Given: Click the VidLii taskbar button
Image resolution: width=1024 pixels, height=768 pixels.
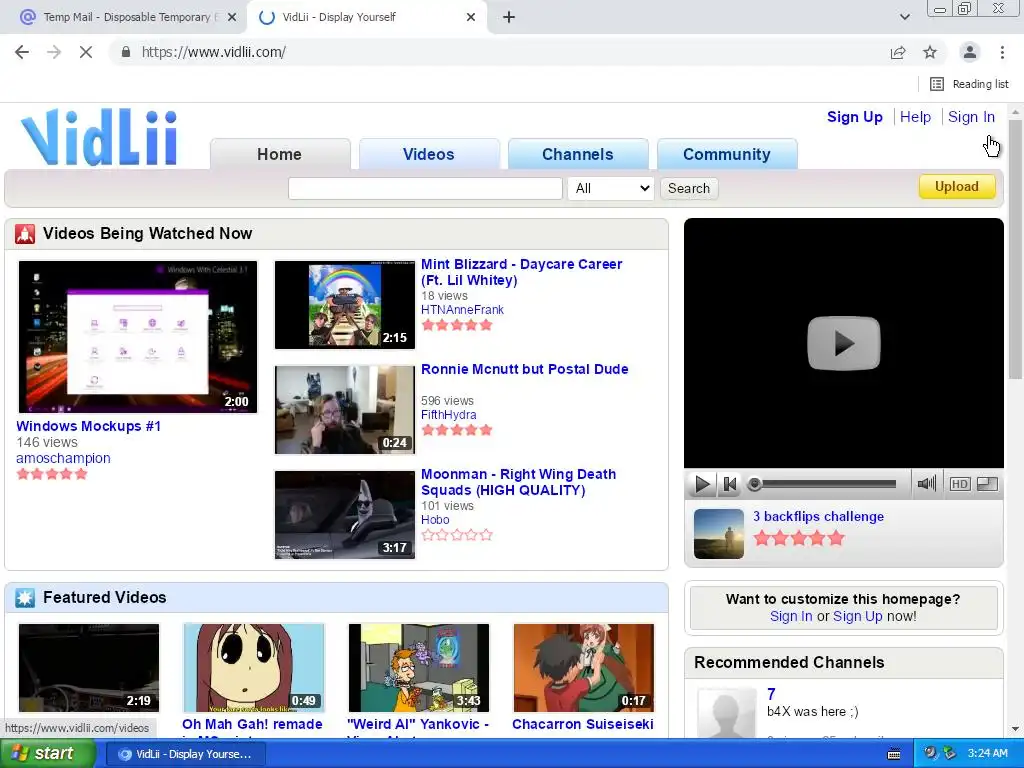Looking at the screenshot, I should (185, 754).
